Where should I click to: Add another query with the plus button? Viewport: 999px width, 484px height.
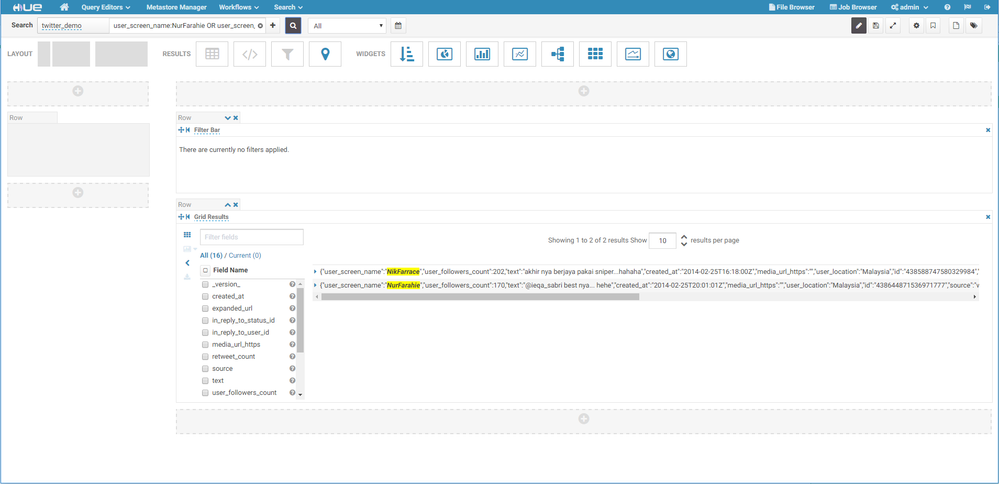273,25
